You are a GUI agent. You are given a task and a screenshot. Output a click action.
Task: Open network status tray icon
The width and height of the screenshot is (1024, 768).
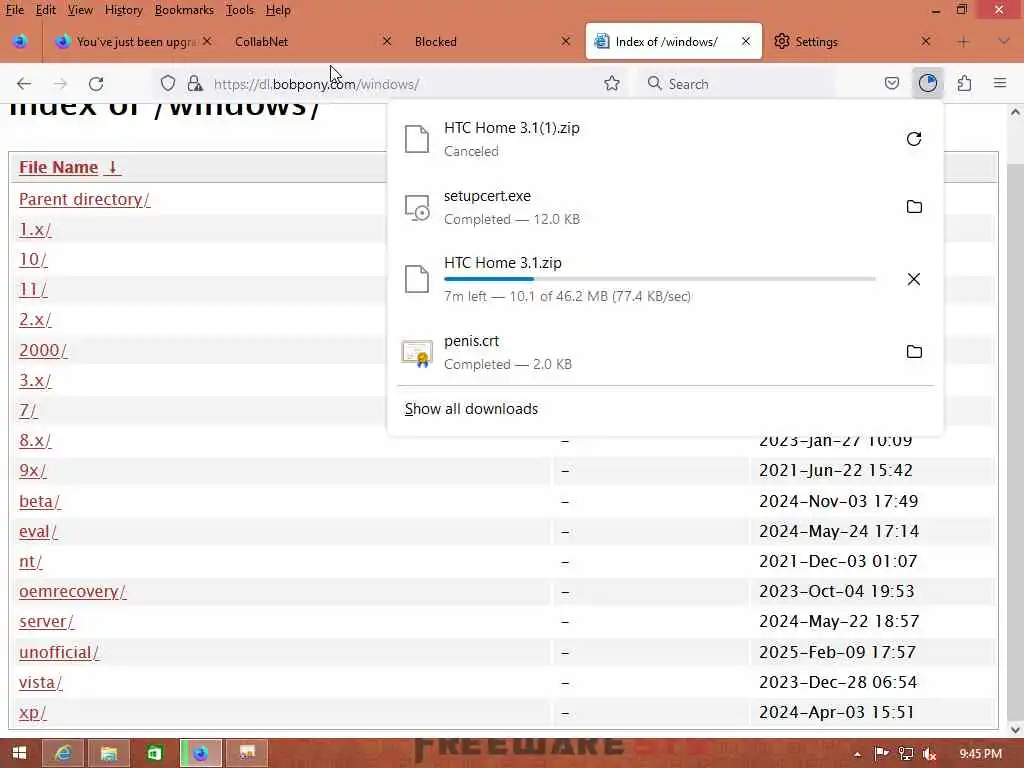905,754
